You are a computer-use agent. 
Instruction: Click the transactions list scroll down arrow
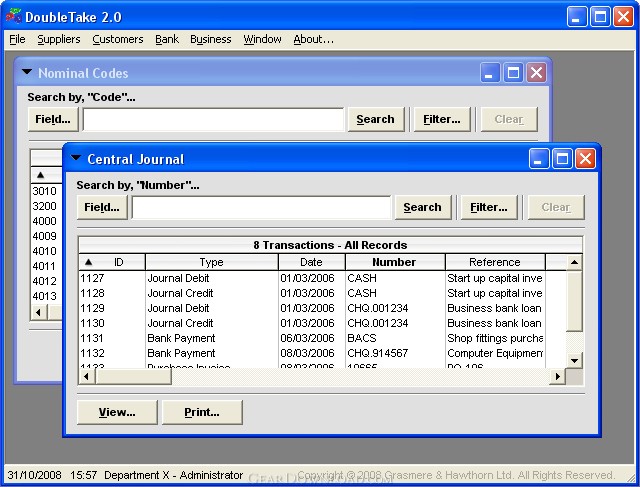tap(574, 360)
